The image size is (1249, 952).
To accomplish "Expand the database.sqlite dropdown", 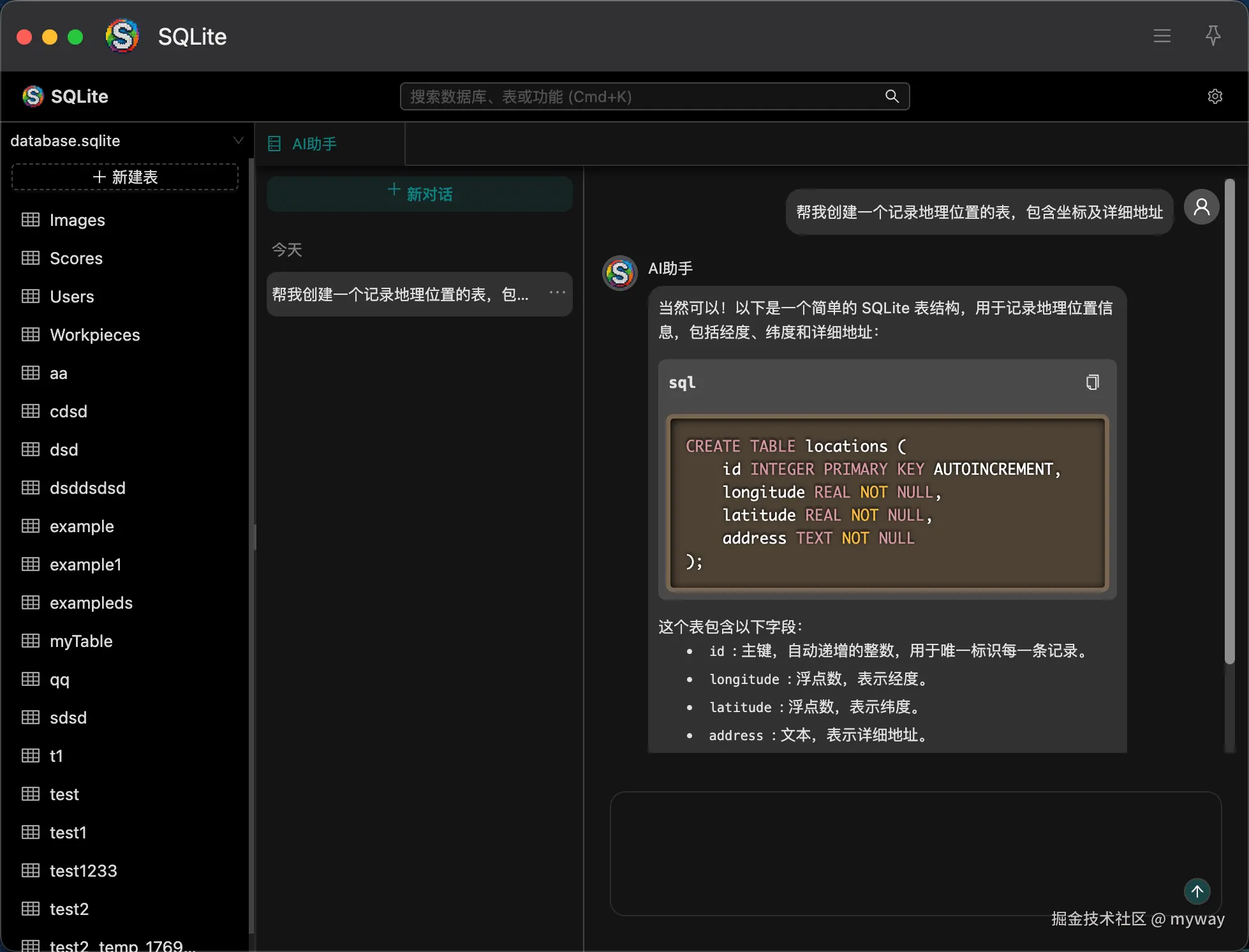I will [x=238, y=140].
